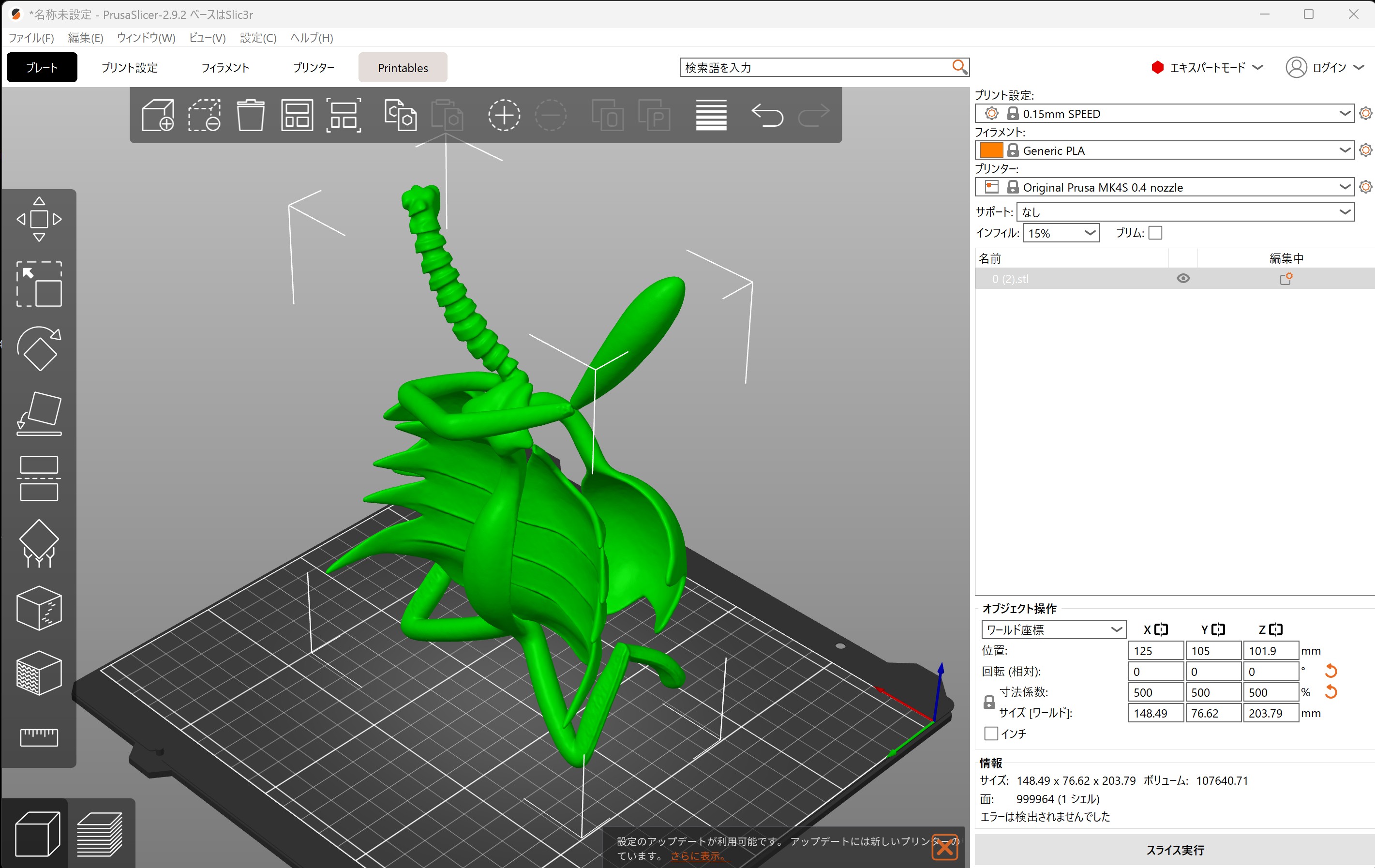Open the 0.15mm SPEED print settings dropdown

(1164, 113)
